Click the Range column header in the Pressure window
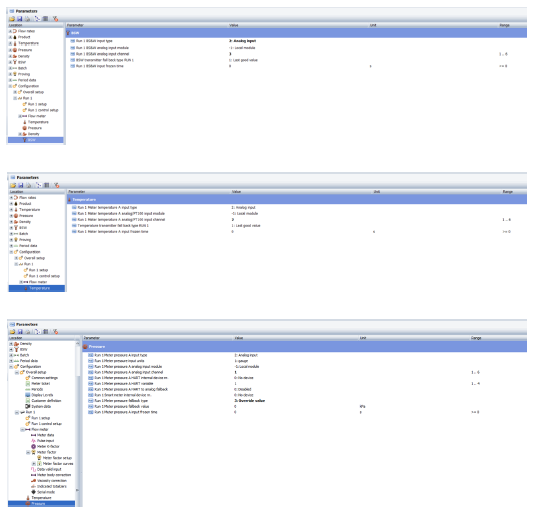 pyautogui.click(x=476, y=338)
